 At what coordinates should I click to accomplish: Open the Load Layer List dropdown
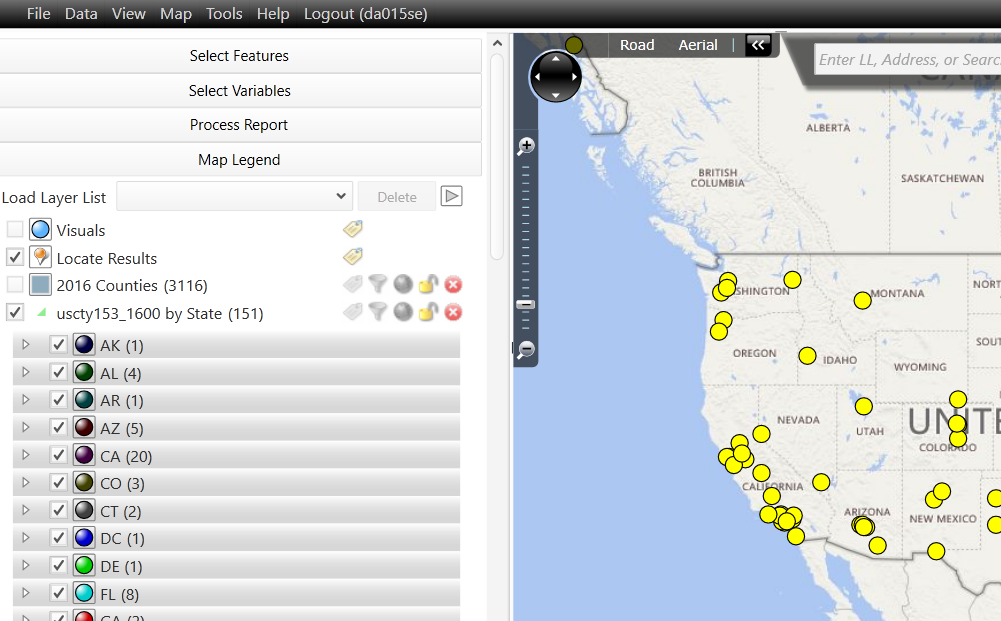coord(343,196)
